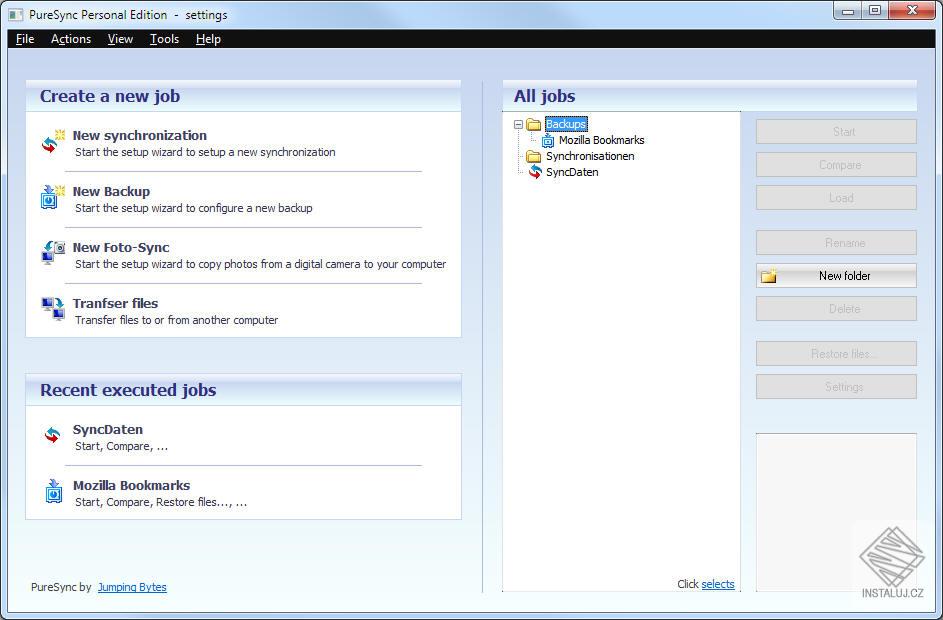The image size is (943, 620).
Task: Click 'Start the setup wizard to setup a new synchronization' text
Action: (205, 152)
